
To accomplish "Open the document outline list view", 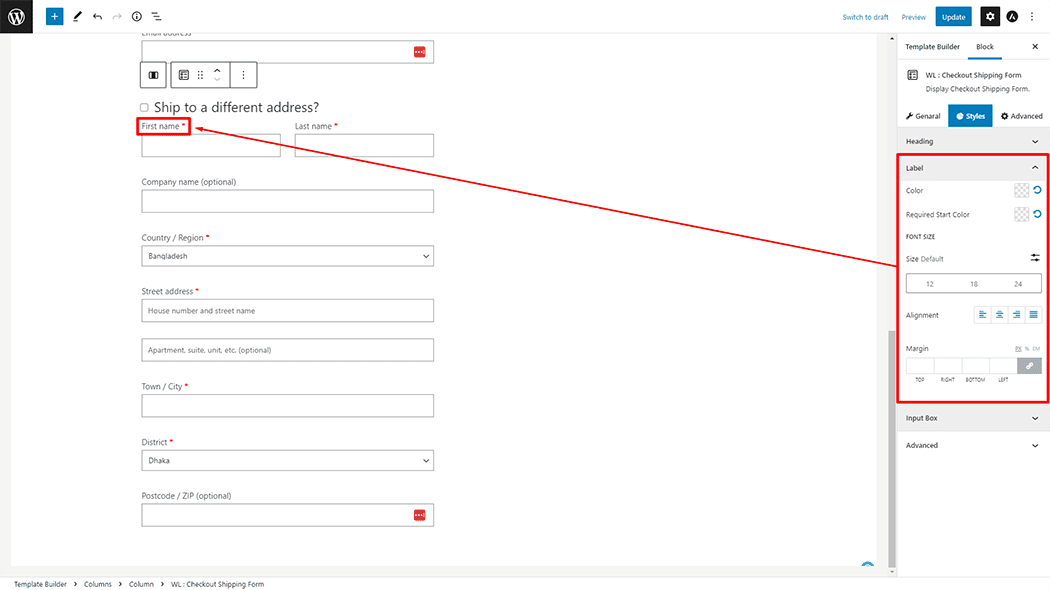I will tap(157, 17).
